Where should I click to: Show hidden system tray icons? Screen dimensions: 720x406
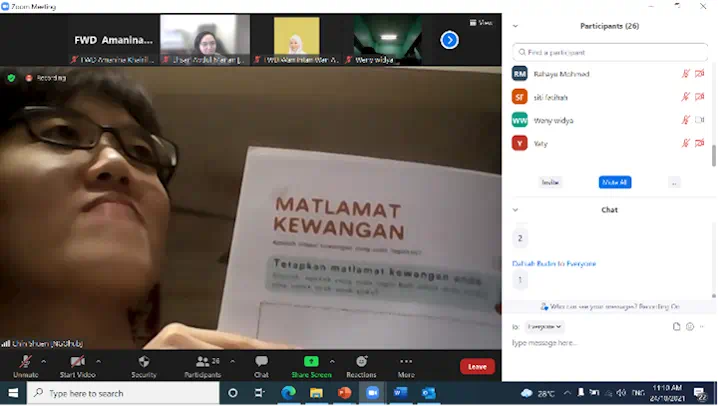coord(568,393)
